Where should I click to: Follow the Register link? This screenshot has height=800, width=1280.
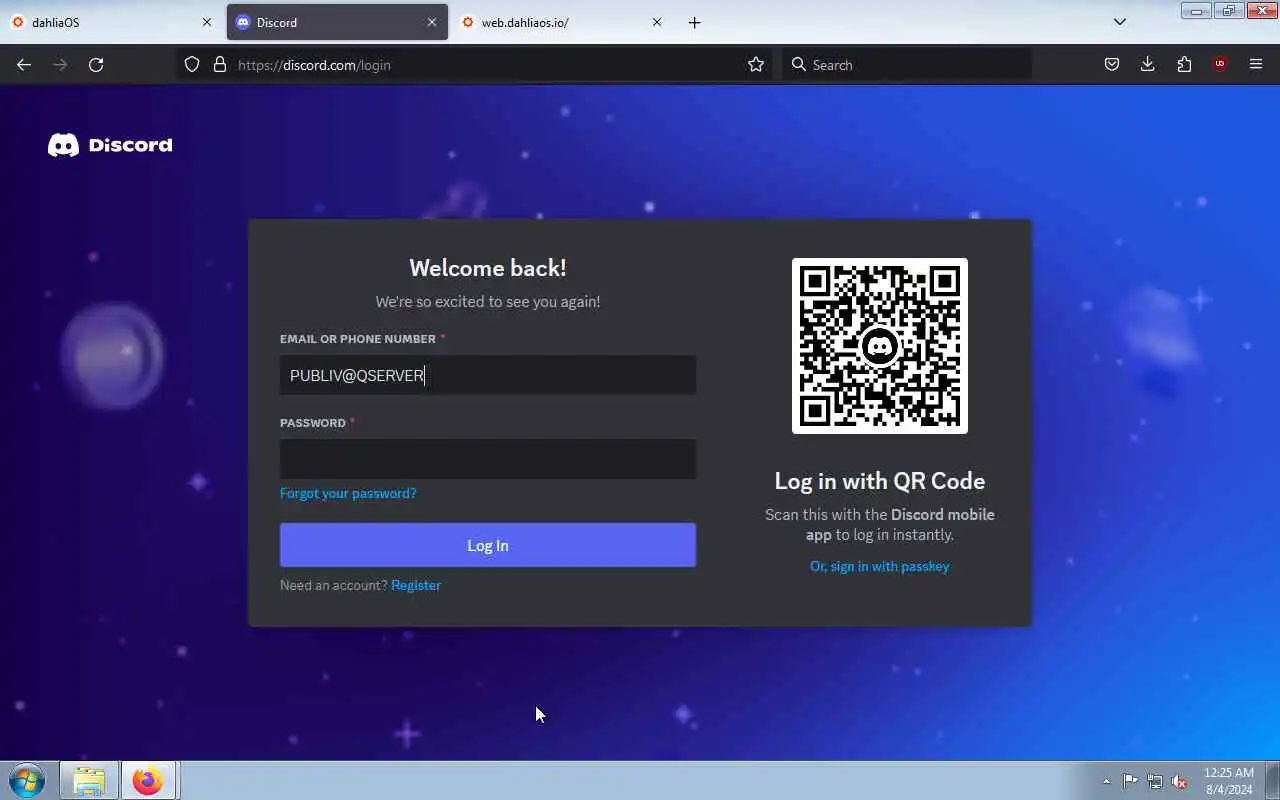[416, 585]
